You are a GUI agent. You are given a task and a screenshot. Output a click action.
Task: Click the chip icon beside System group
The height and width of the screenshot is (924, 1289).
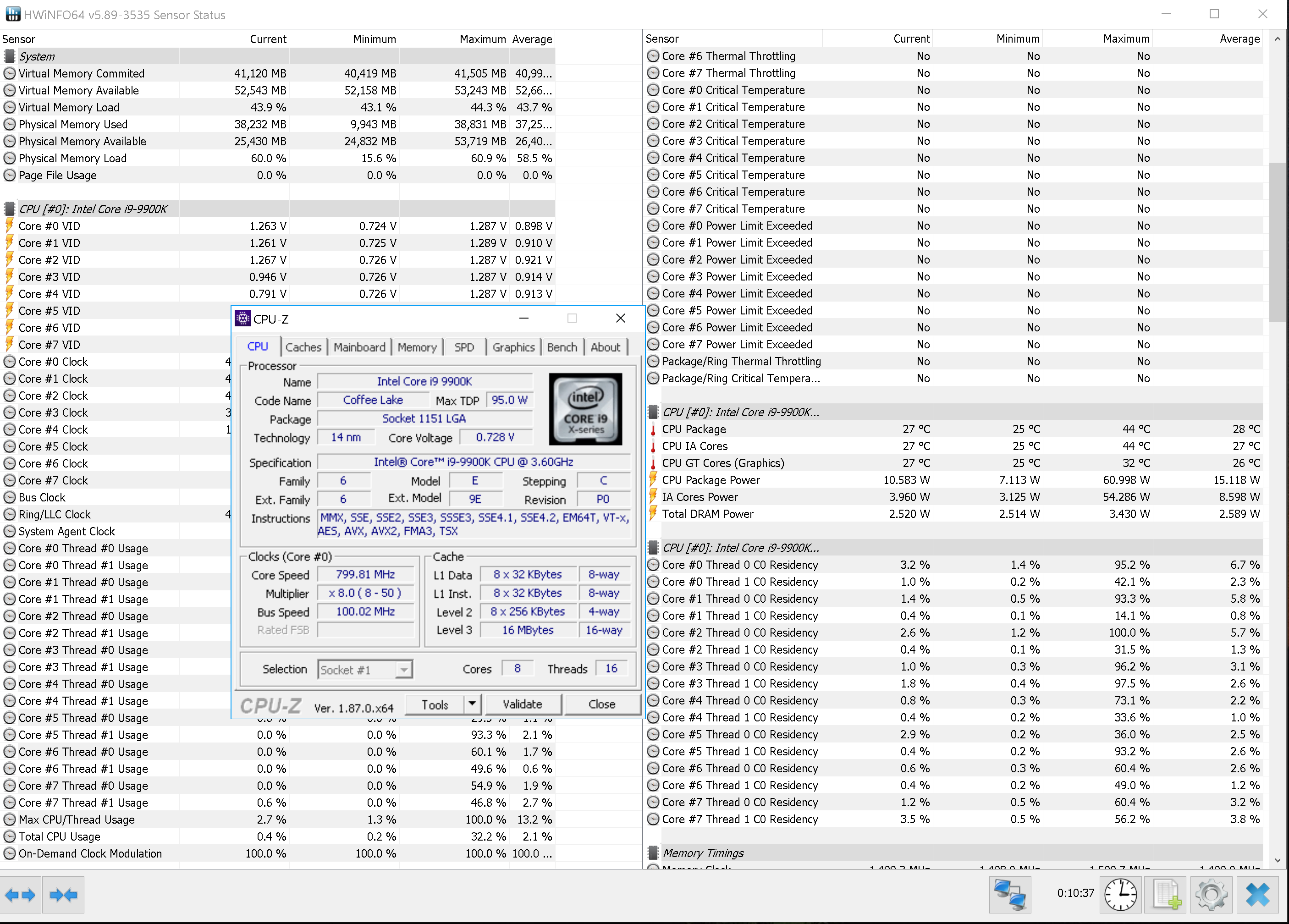[x=9, y=56]
